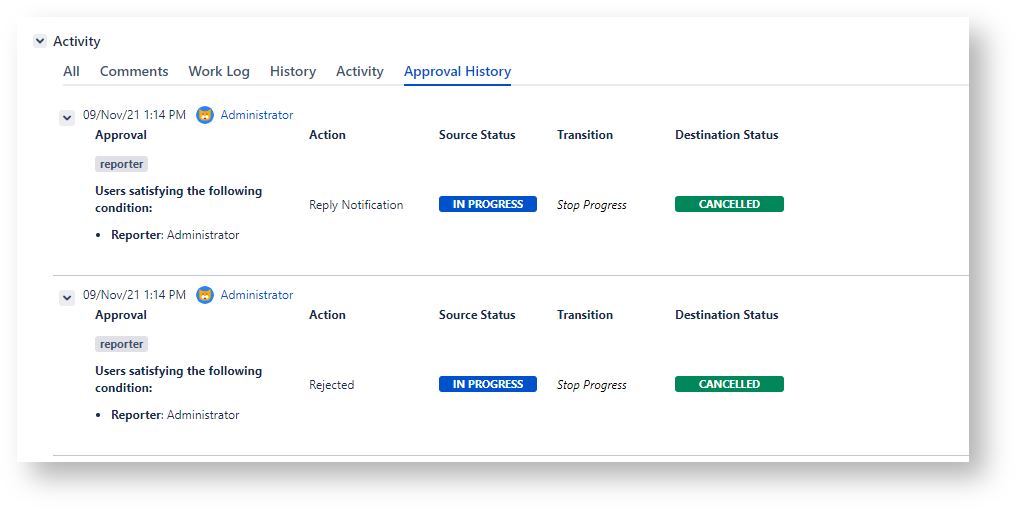This screenshot has height=510, width=1017.
Task: Open Administrator profile link in Rejected entry header
Action: (x=257, y=295)
